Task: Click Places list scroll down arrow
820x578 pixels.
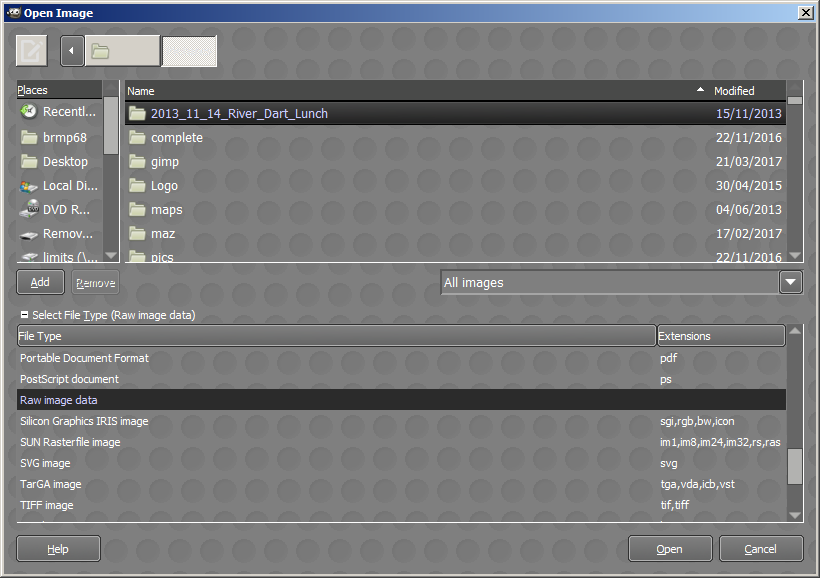Action: tap(111, 256)
